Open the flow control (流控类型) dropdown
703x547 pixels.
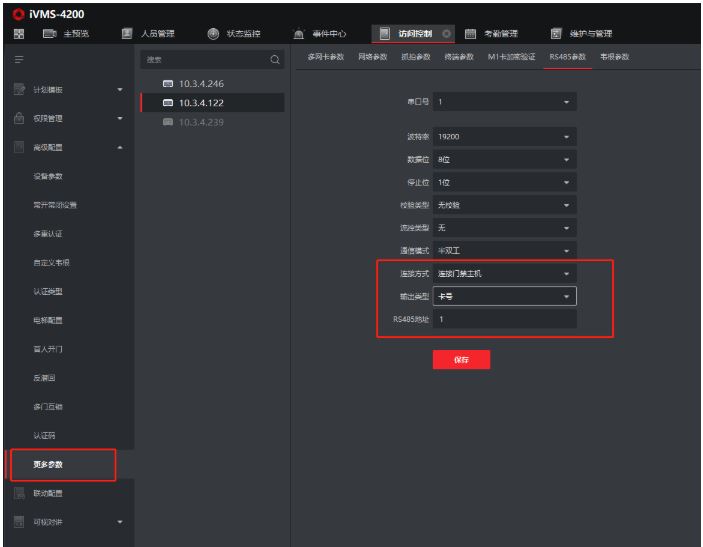coord(504,228)
